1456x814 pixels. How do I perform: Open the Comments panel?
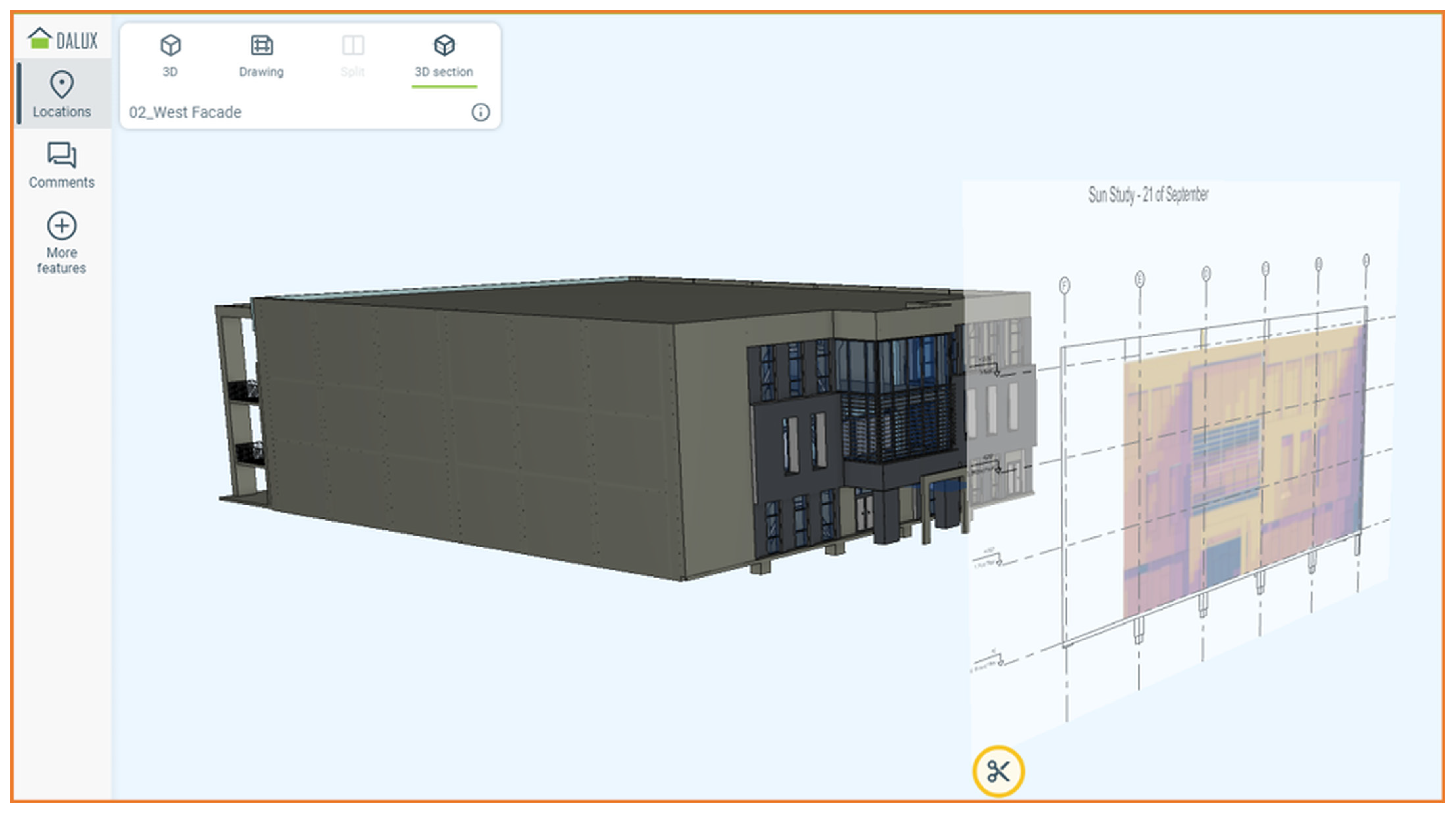coord(61,165)
